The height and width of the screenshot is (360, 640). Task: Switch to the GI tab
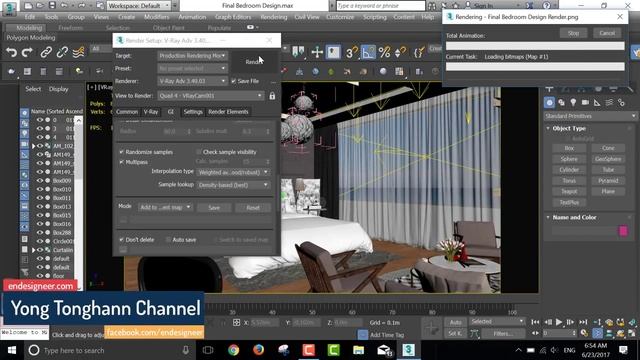pos(171,112)
